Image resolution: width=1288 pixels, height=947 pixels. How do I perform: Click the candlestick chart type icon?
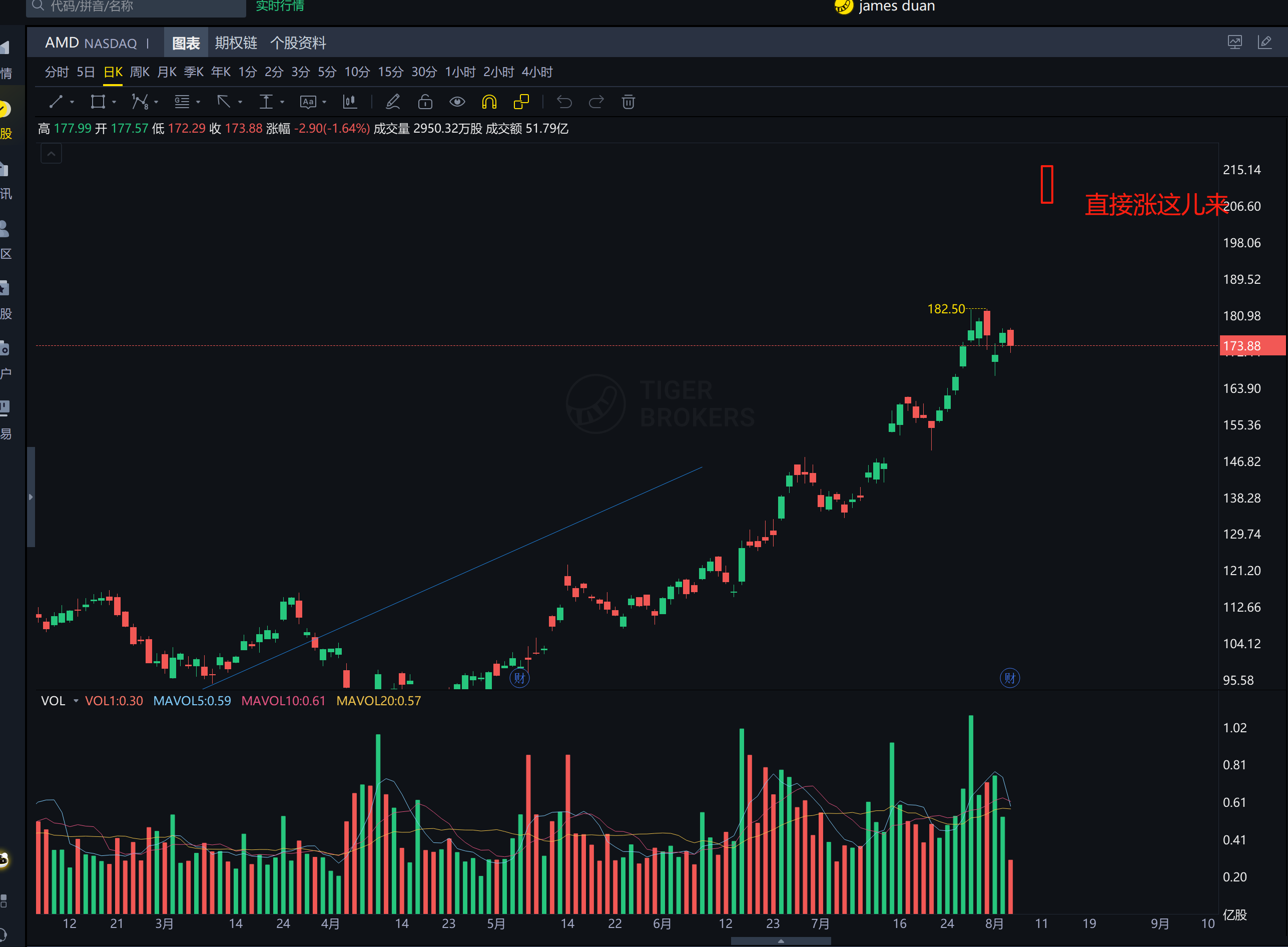point(349,102)
